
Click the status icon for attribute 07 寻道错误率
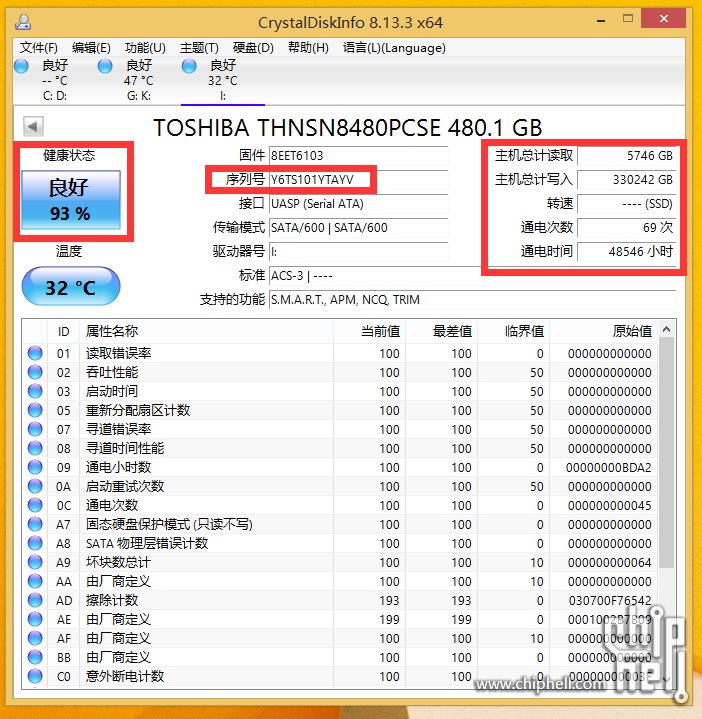coord(35,429)
